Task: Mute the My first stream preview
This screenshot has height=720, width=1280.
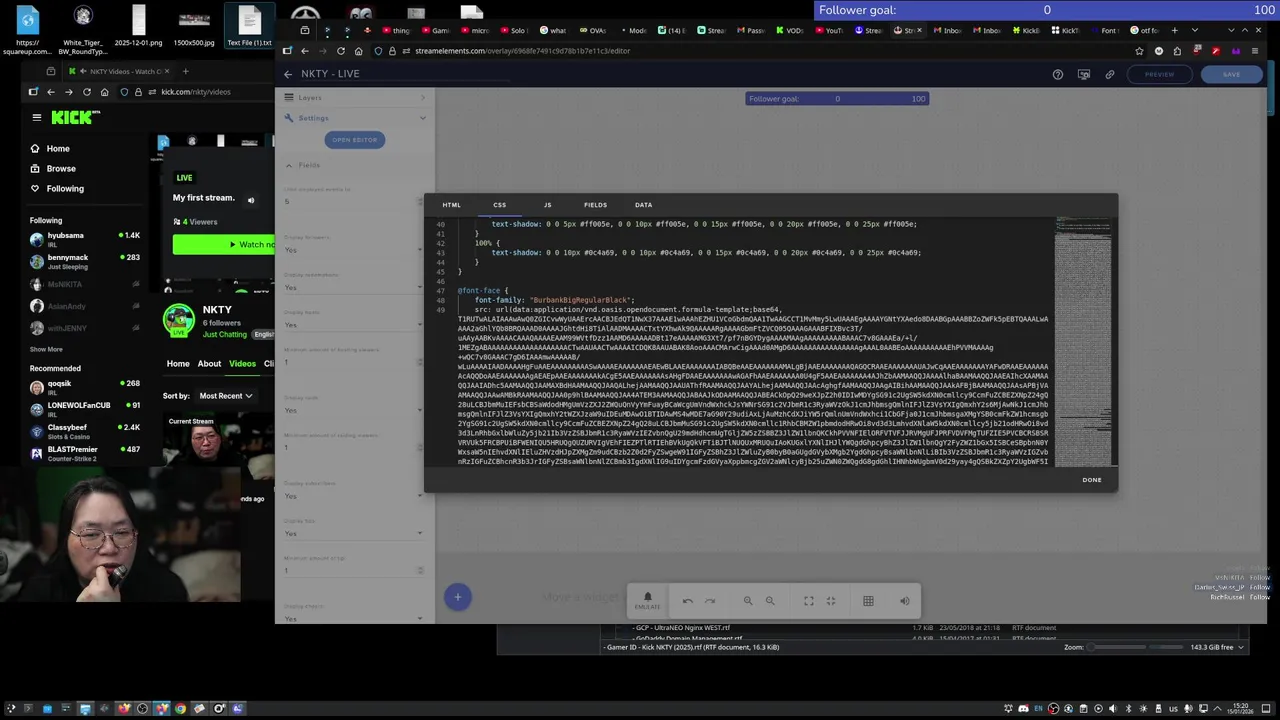Action: click(251, 200)
